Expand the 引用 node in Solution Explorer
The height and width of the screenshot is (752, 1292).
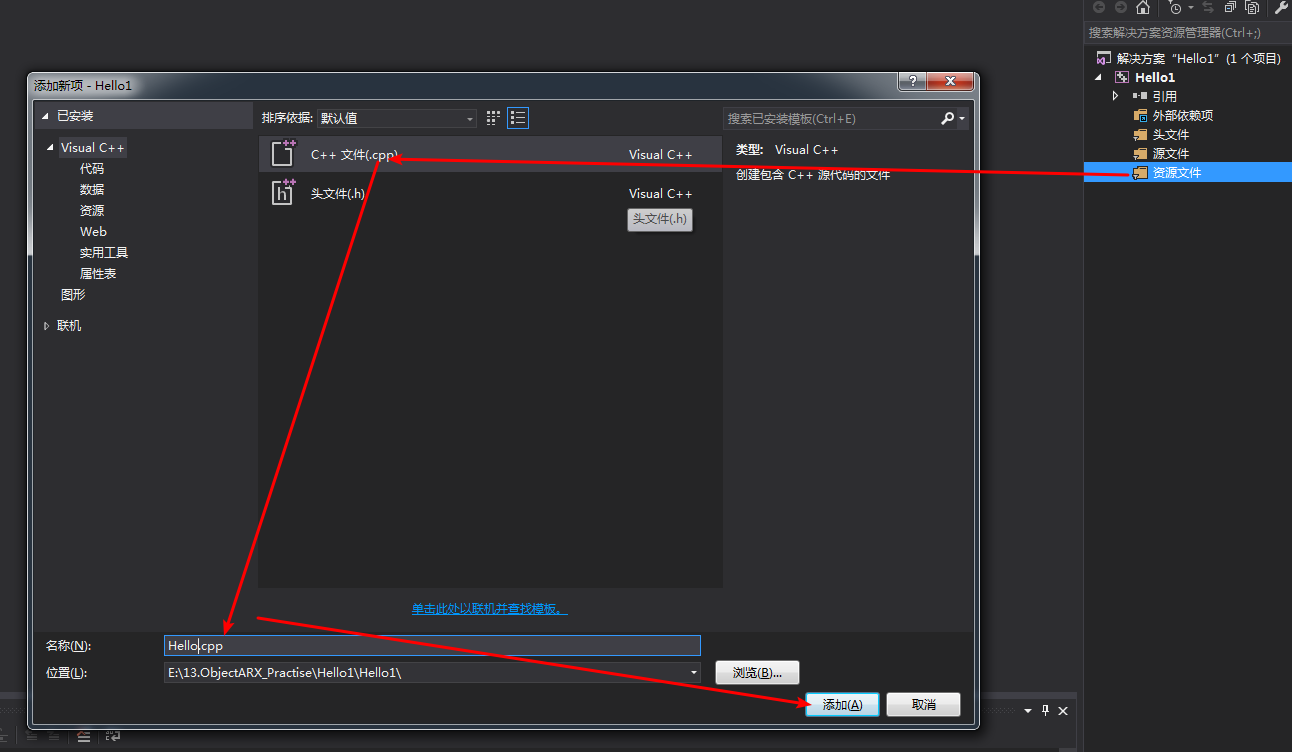pyautogui.click(x=1116, y=96)
